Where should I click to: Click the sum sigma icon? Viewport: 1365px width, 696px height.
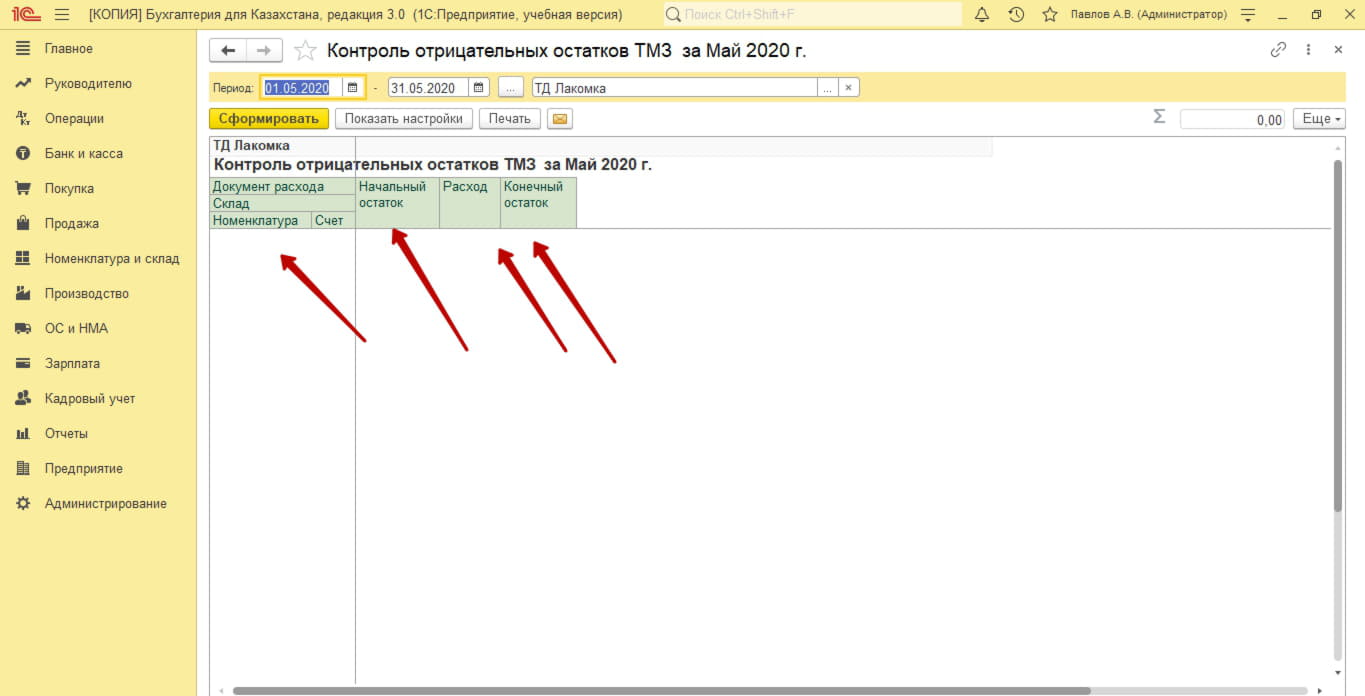1159,117
